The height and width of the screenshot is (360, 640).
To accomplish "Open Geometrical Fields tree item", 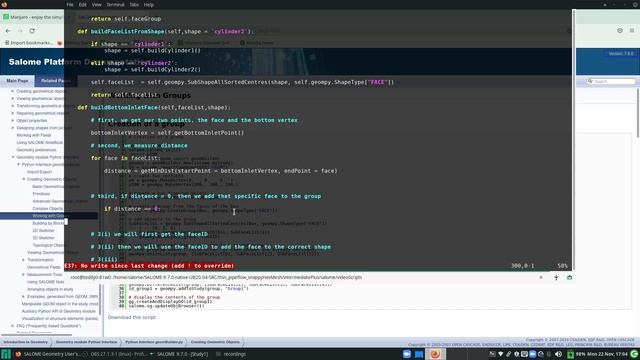I will (44, 267).
